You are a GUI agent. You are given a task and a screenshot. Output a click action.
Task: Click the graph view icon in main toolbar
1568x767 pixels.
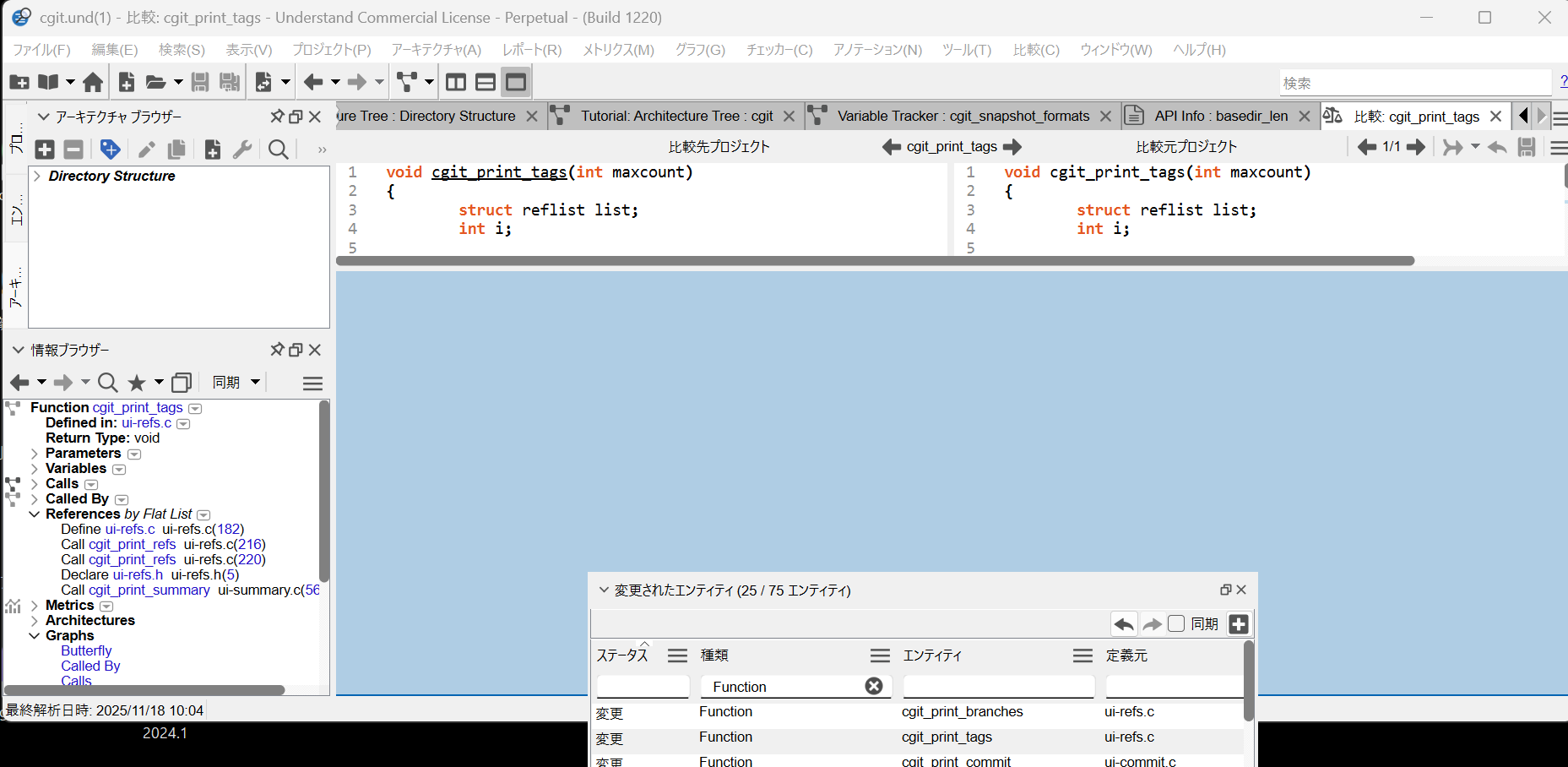(408, 82)
